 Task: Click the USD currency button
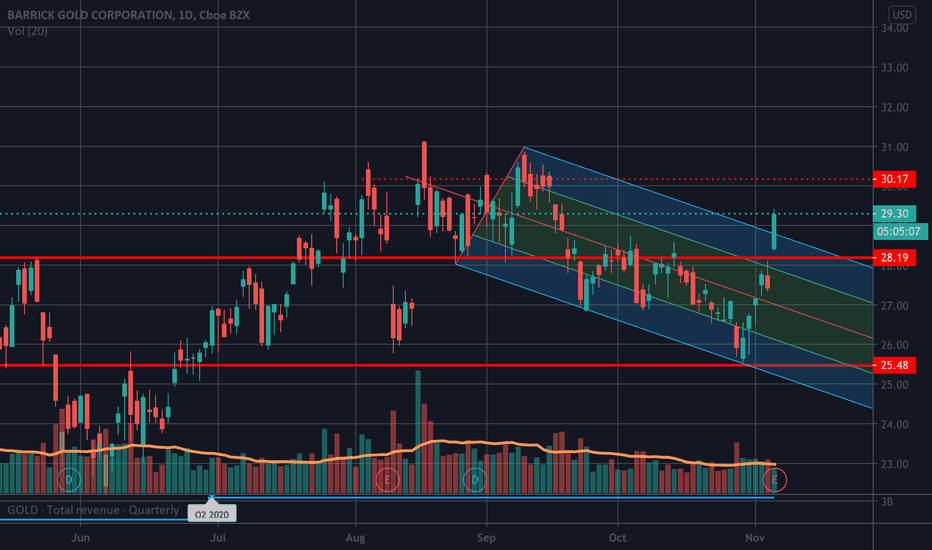[x=901, y=14]
